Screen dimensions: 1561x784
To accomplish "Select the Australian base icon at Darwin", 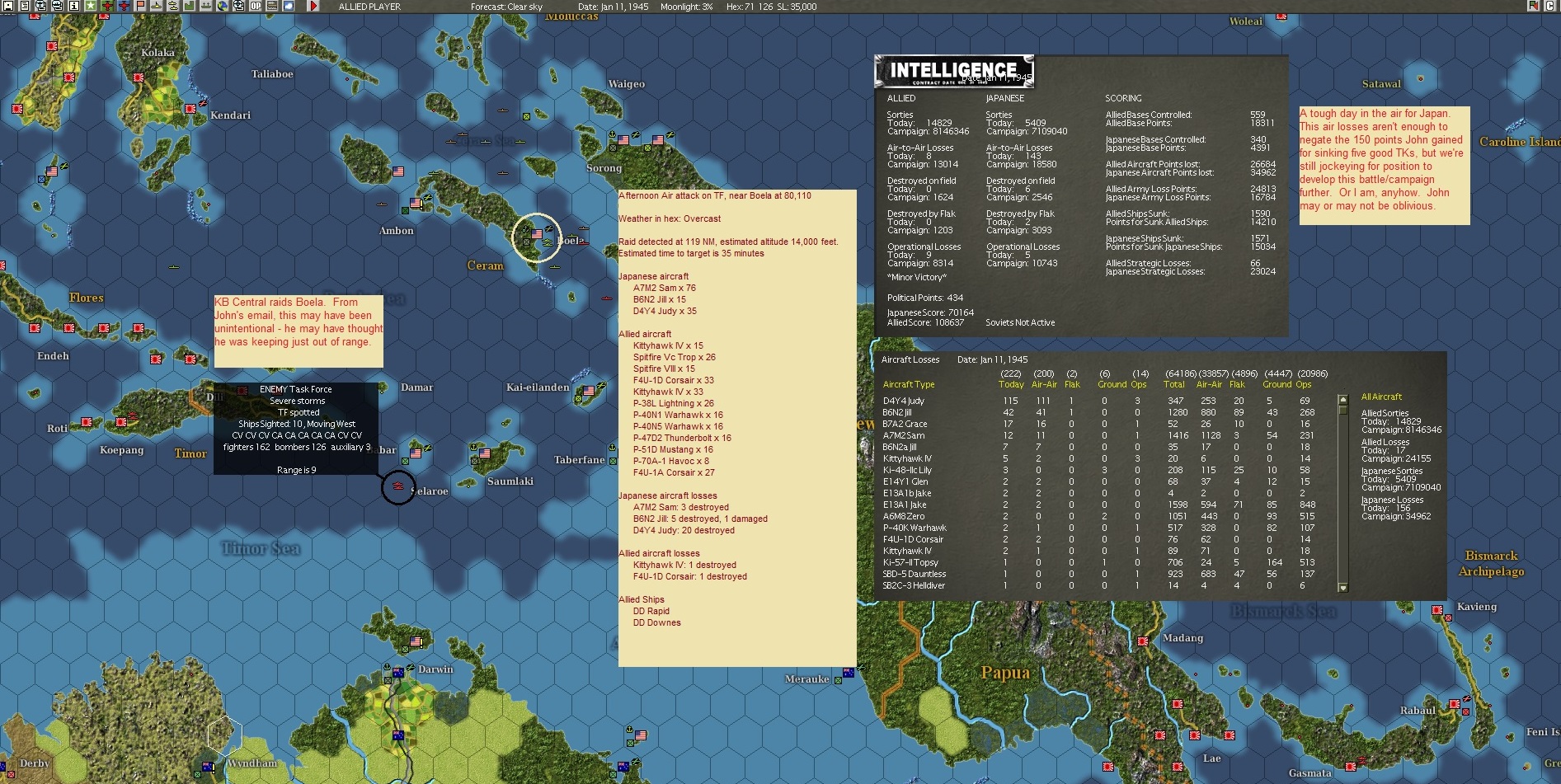I will coord(398,673).
